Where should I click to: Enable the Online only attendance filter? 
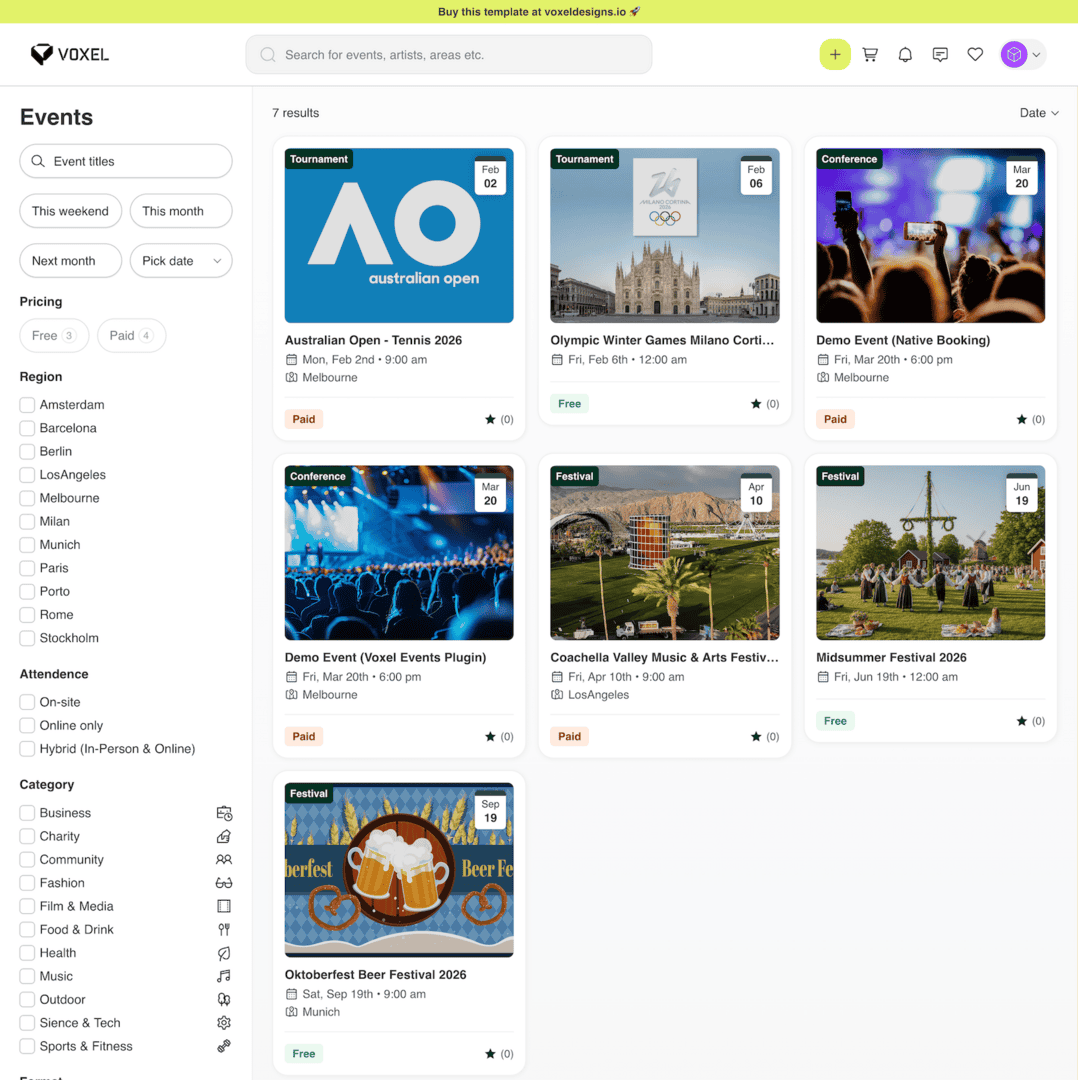coord(28,726)
